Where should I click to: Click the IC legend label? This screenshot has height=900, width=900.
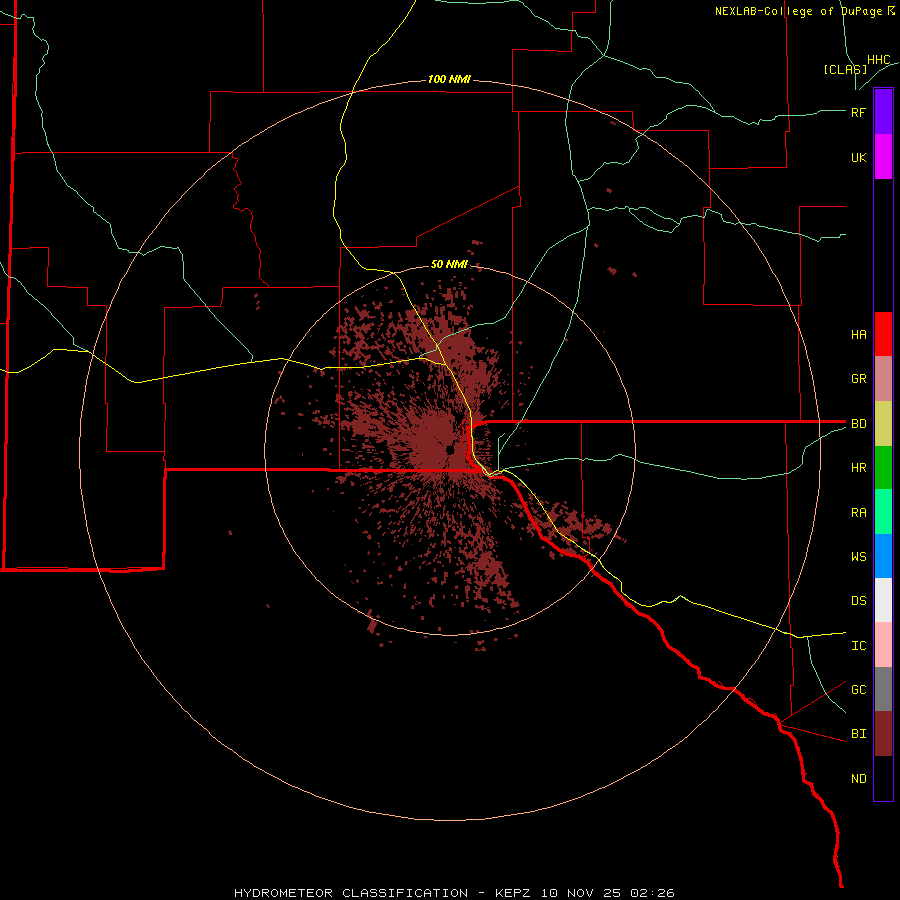858,646
